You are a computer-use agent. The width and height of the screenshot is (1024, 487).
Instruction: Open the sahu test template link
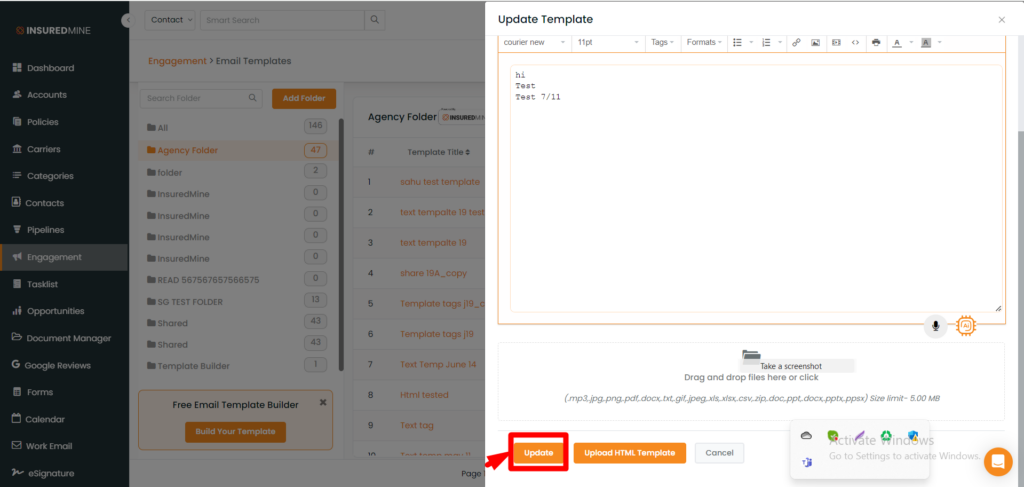(x=440, y=182)
